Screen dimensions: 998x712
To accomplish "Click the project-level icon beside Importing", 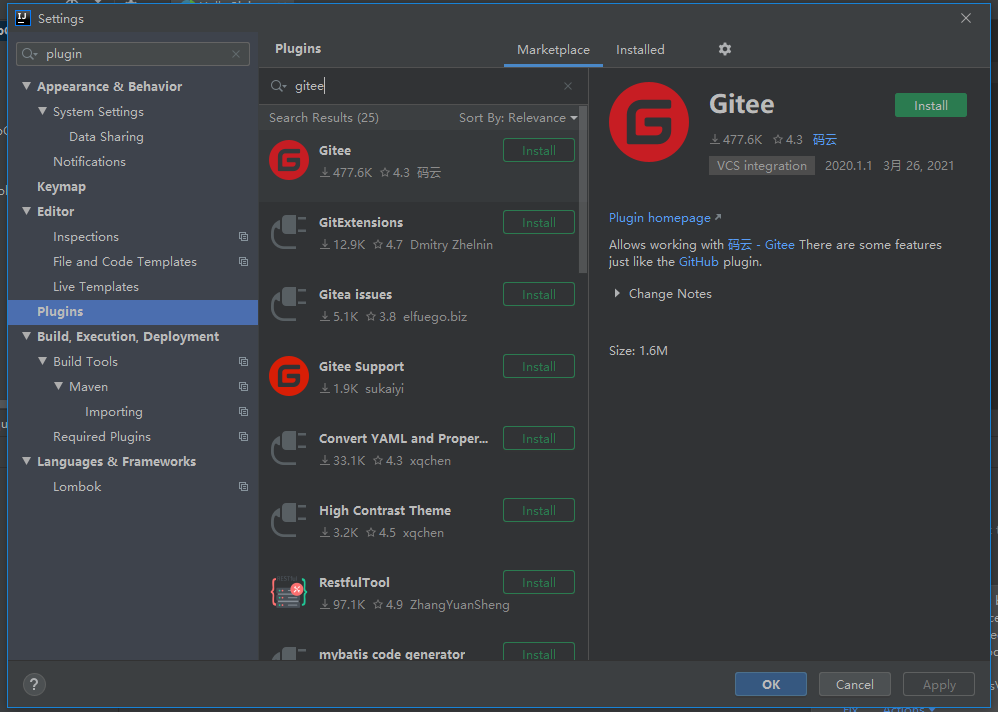I will tap(243, 412).
